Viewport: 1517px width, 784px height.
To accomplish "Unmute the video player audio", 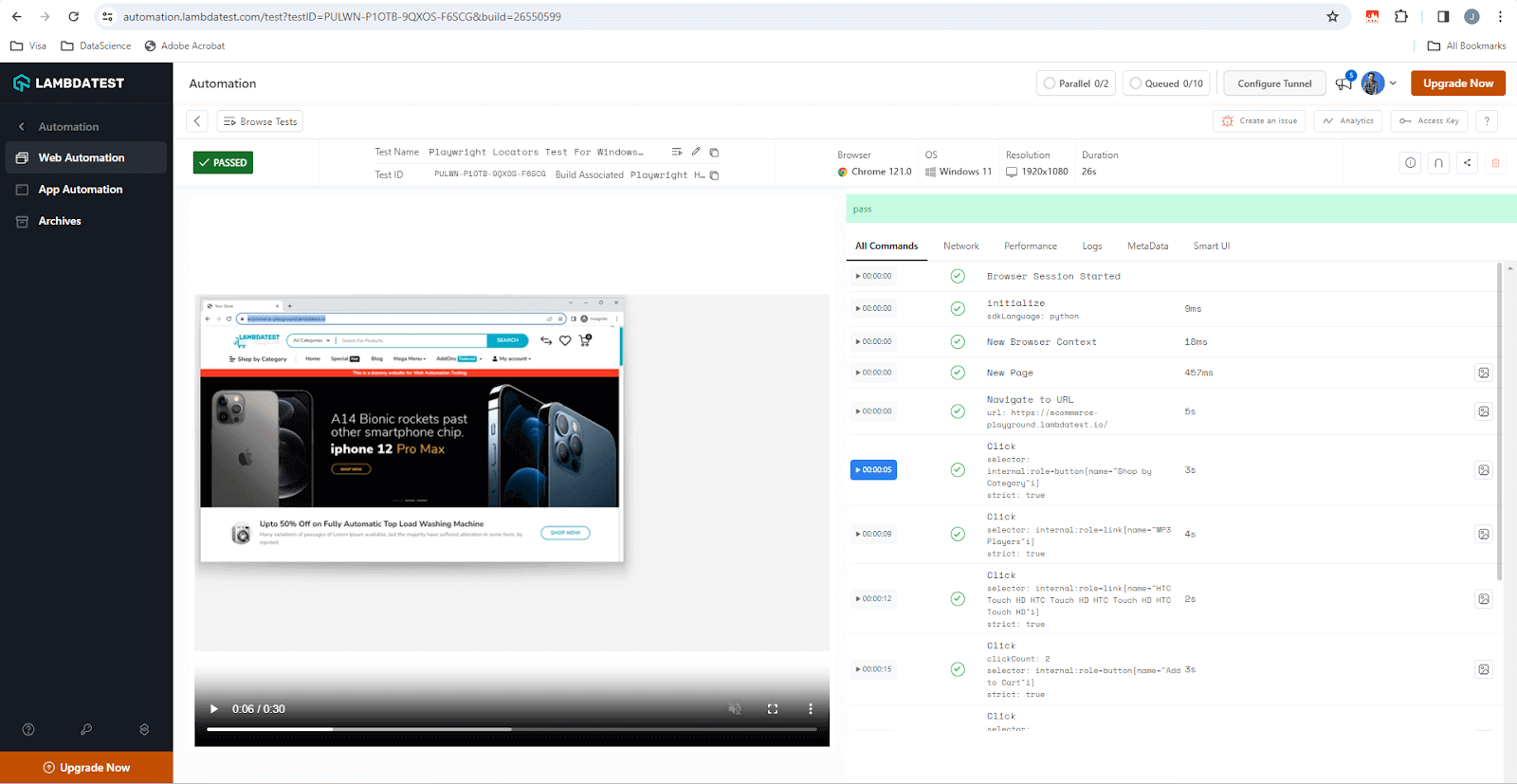I will tap(734, 709).
